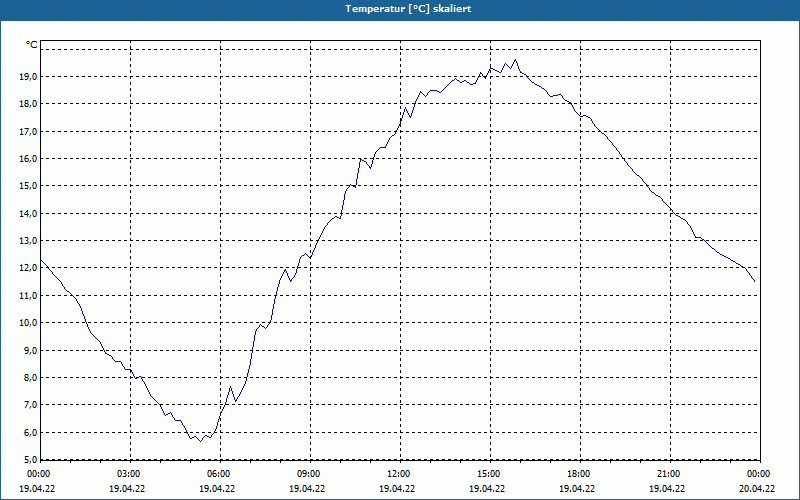Image resolution: width=800 pixels, height=500 pixels.
Task: Select the 18,0 value on the temperature axis
Action: point(30,104)
